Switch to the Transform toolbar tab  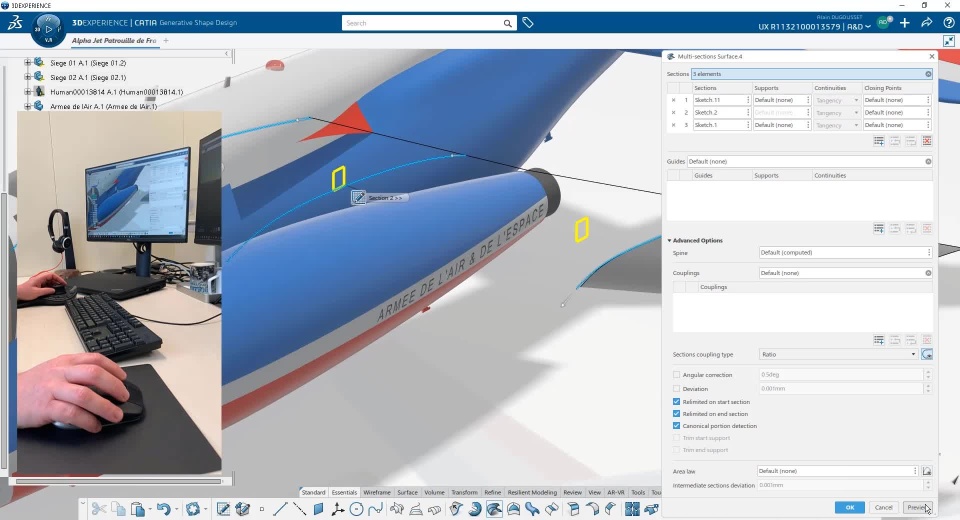[x=464, y=492]
